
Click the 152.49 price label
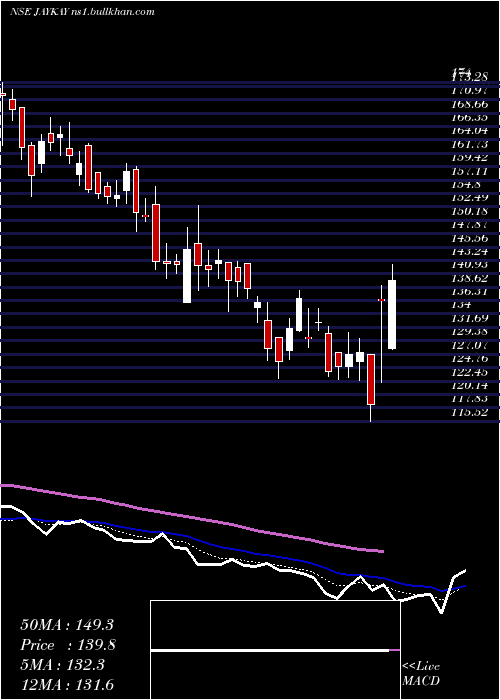pyautogui.click(x=470, y=198)
